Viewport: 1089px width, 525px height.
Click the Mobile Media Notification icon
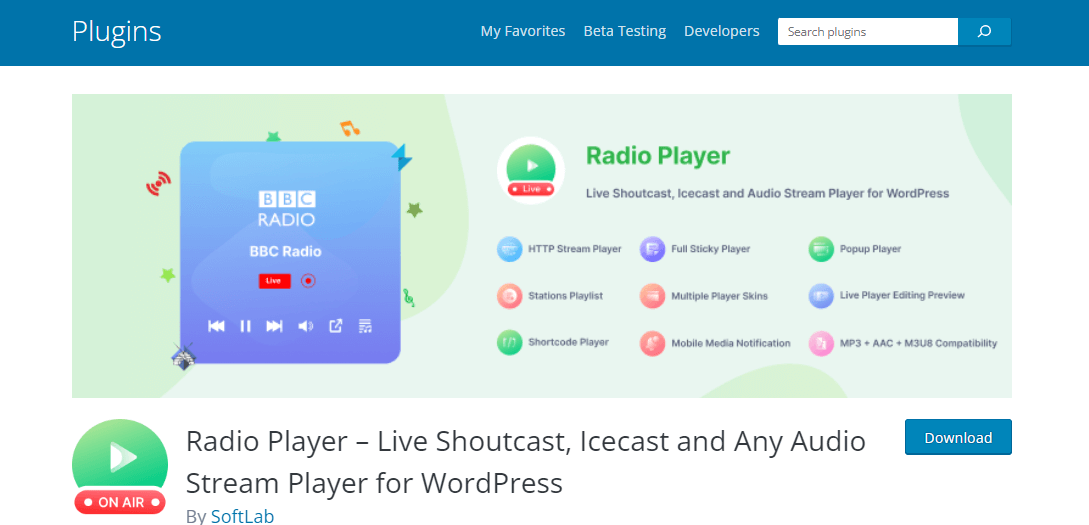(652, 343)
